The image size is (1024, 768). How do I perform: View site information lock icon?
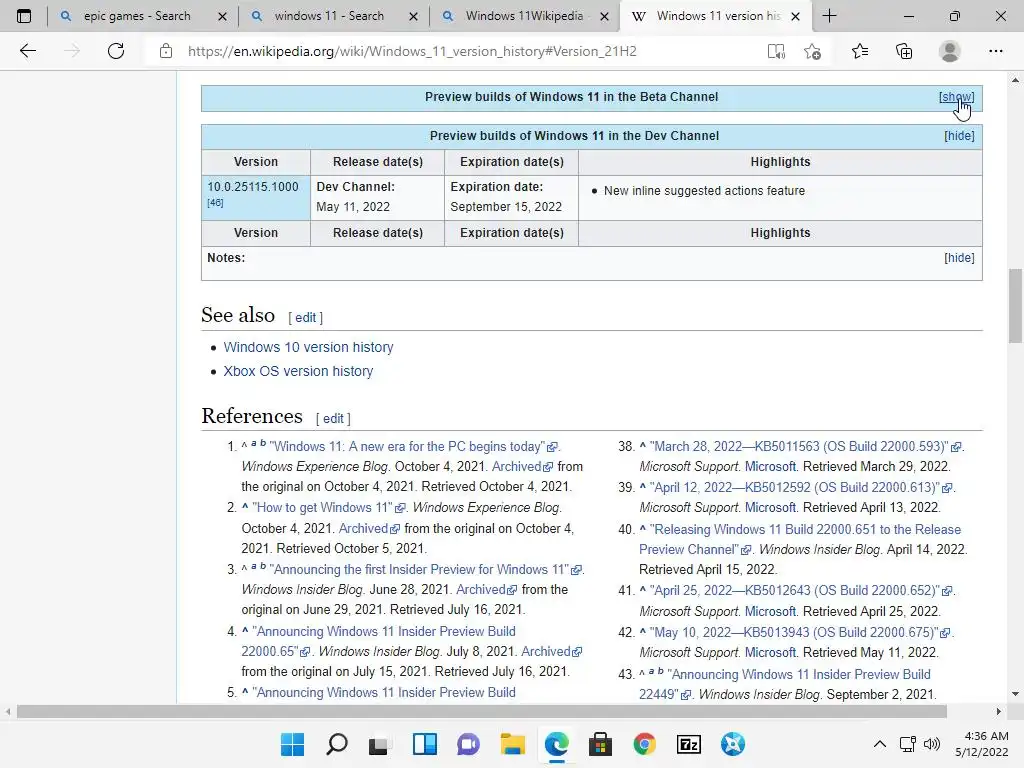coord(166,51)
